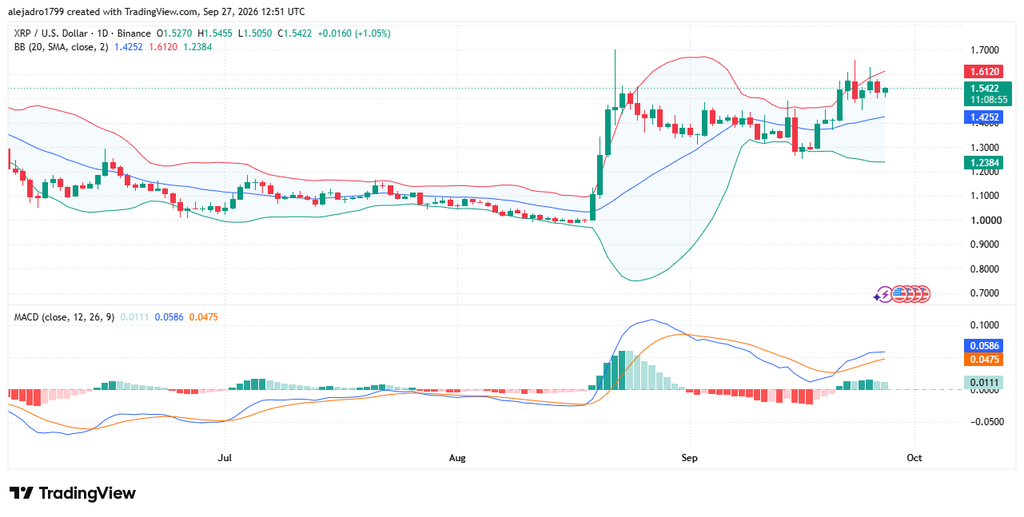1024x517 pixels.
Task: Click the close value C1.5422 in header
Action: click(297, 33)
